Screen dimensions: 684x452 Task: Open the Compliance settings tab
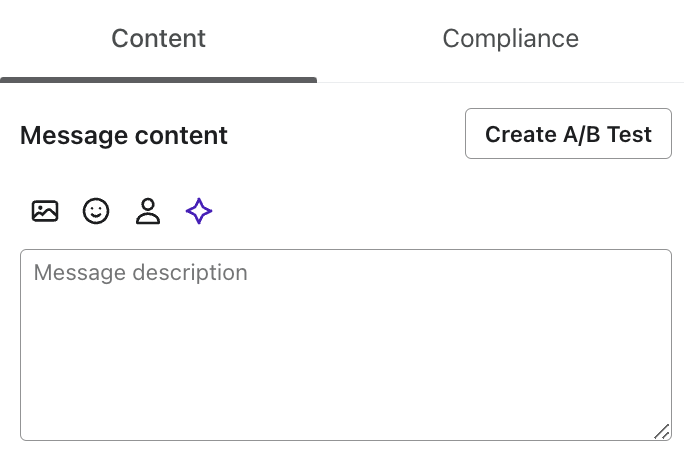510,39
